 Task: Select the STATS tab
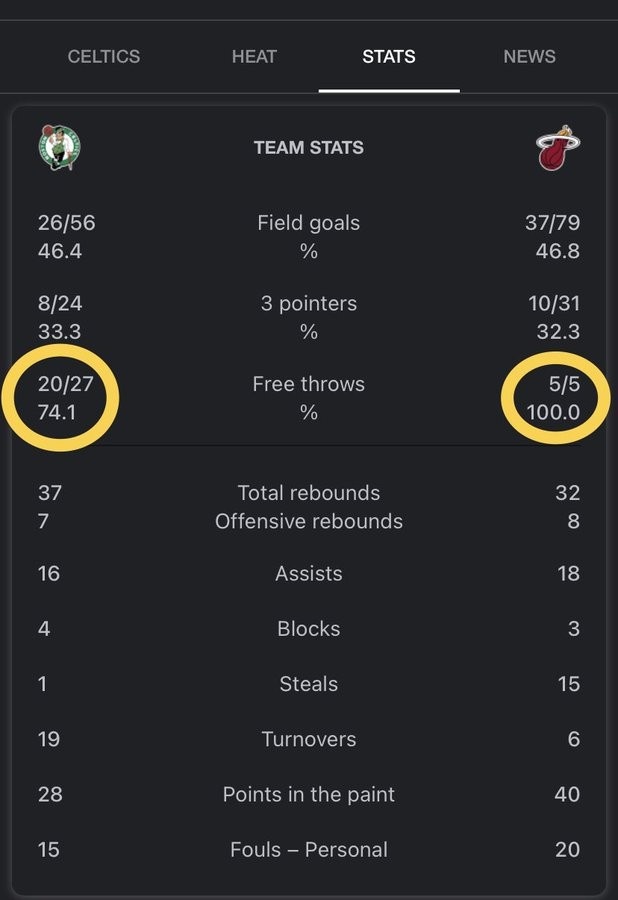389,56
